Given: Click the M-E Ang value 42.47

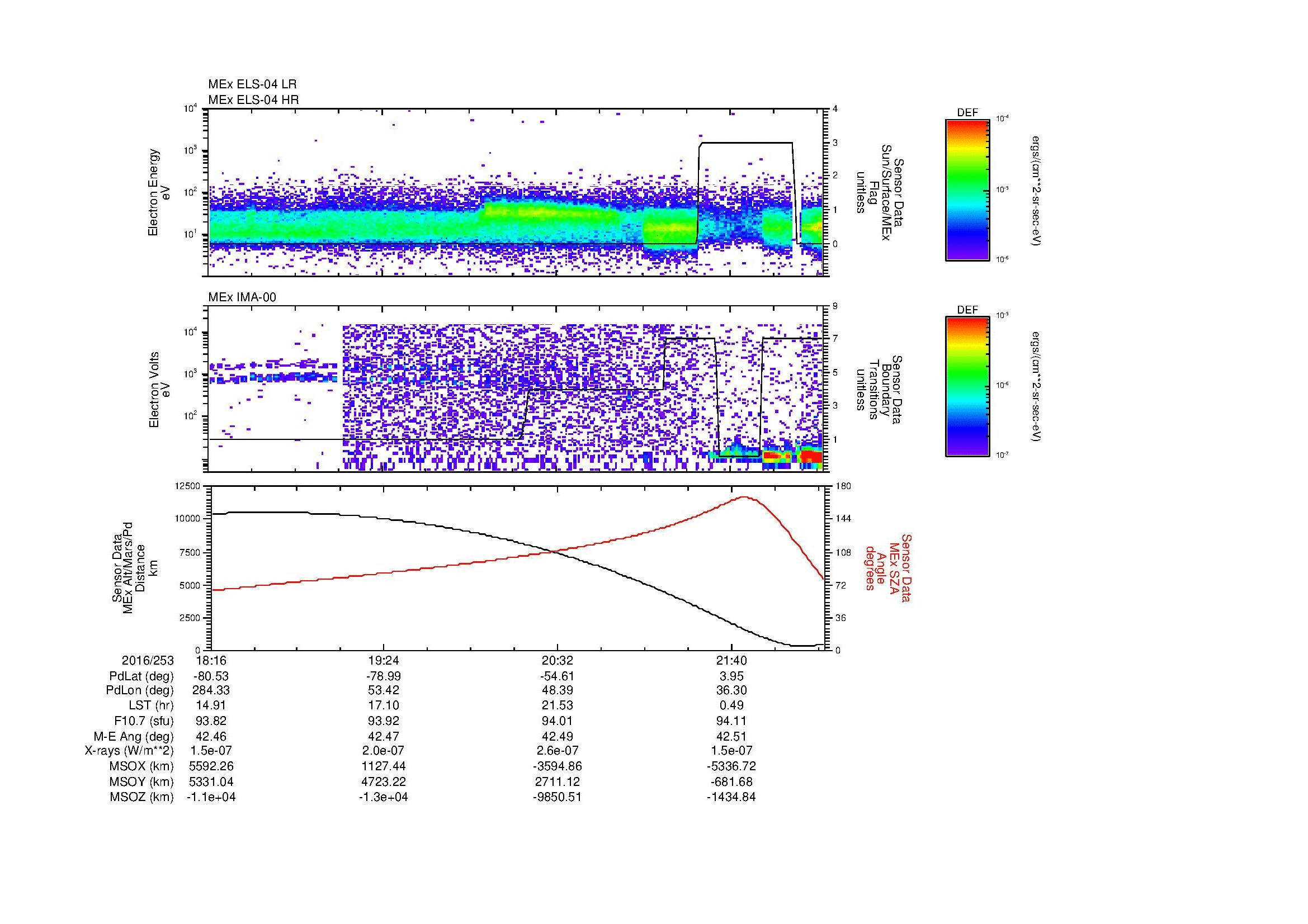Looking at the screenshot, I should (384, 736).
